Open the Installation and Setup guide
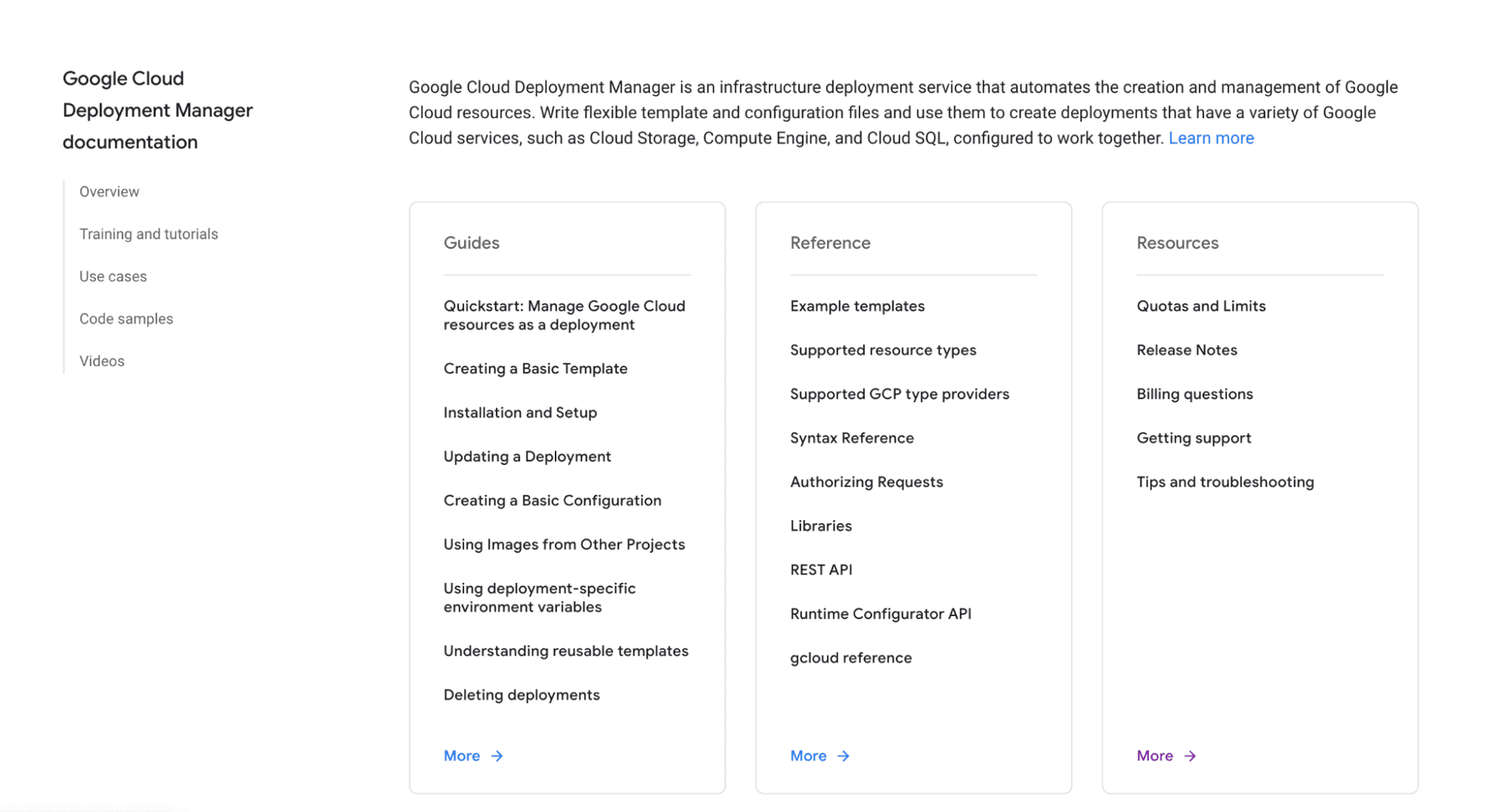Screen dimensions: 1511x812 click(520, 412)
